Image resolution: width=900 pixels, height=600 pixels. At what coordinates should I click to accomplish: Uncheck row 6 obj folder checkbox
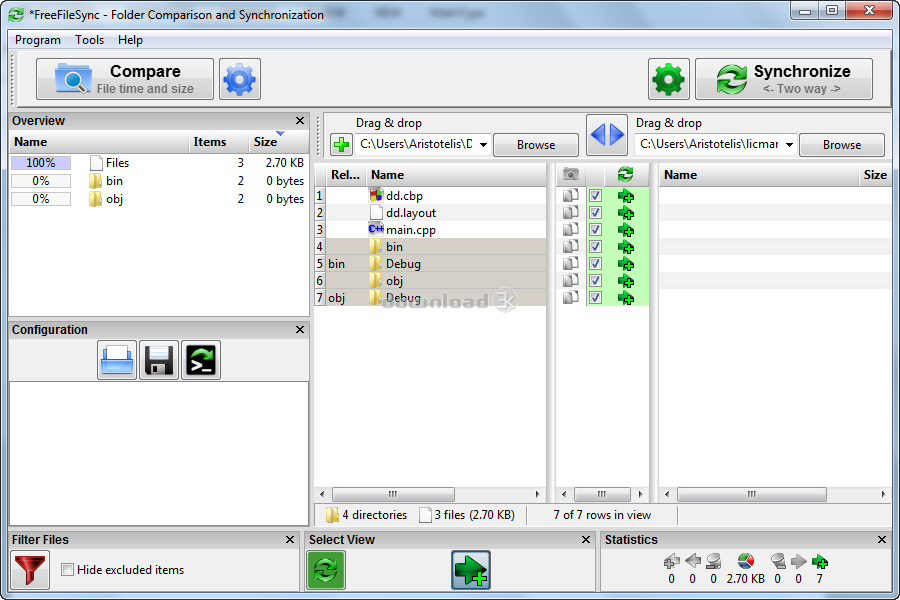click(x=595, y=280)
